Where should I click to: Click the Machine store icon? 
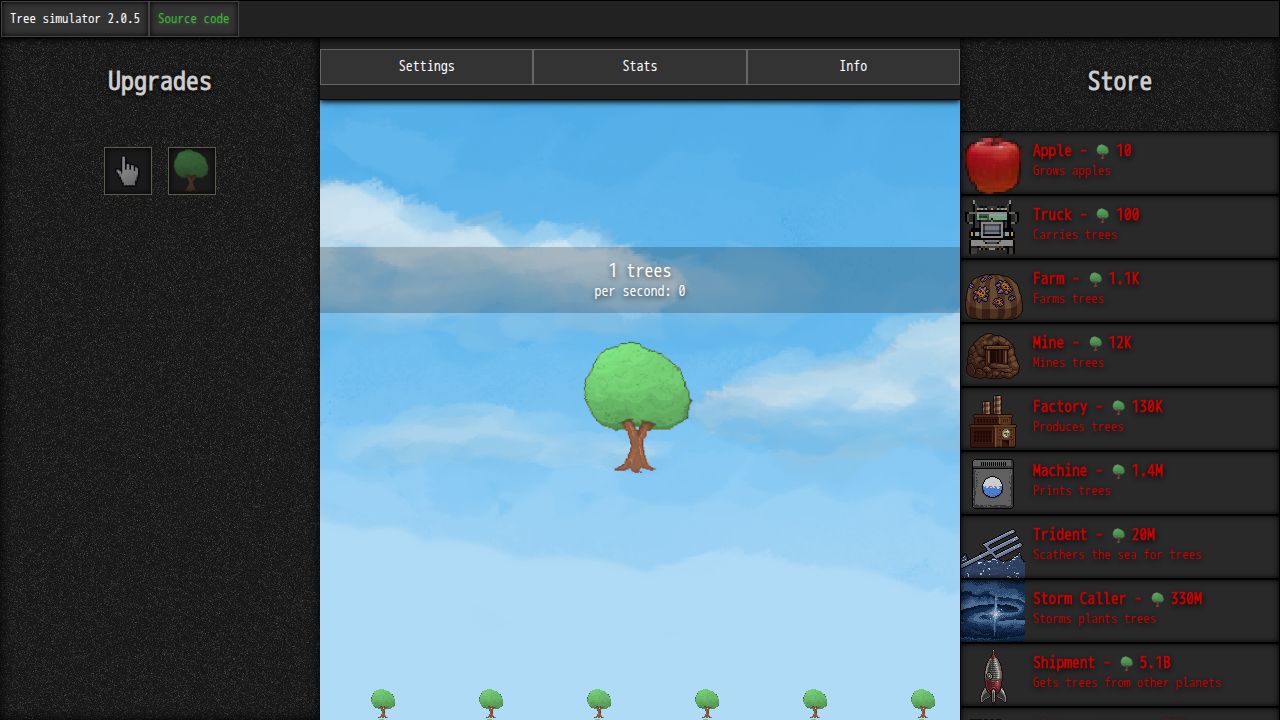point(993,484)
